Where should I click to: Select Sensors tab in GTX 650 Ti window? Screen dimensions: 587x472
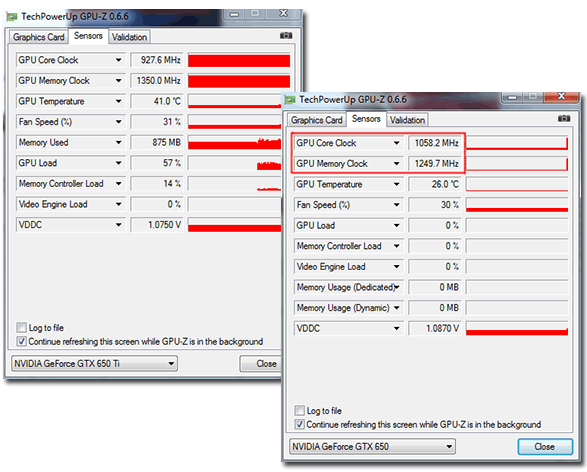pyautogui.click(x=88, y=36)
